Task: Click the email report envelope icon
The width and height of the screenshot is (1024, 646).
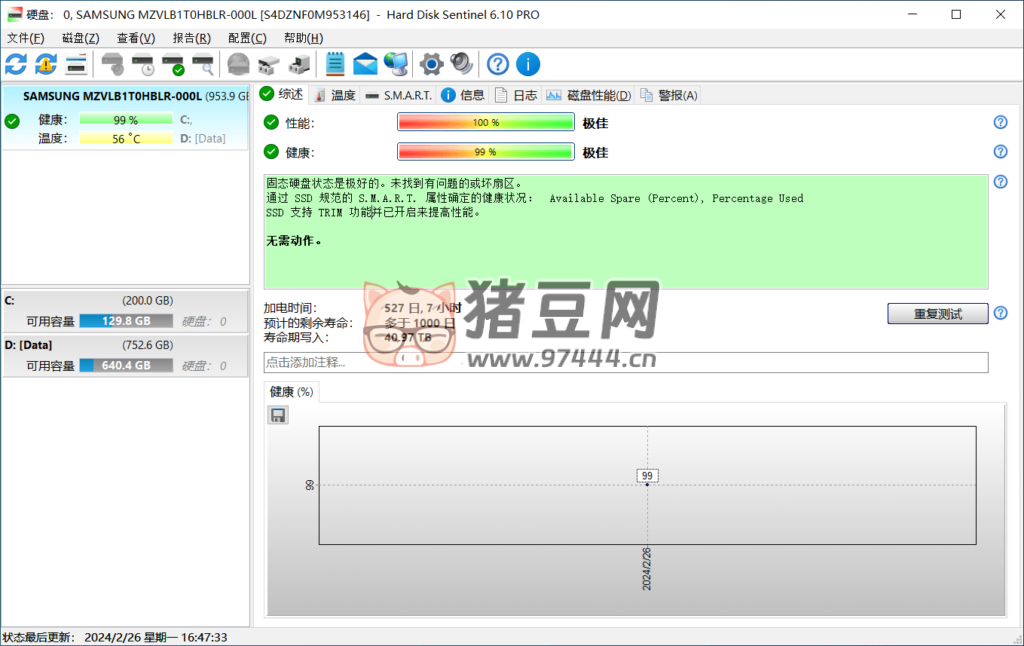Action: click(x=365, y=65)
